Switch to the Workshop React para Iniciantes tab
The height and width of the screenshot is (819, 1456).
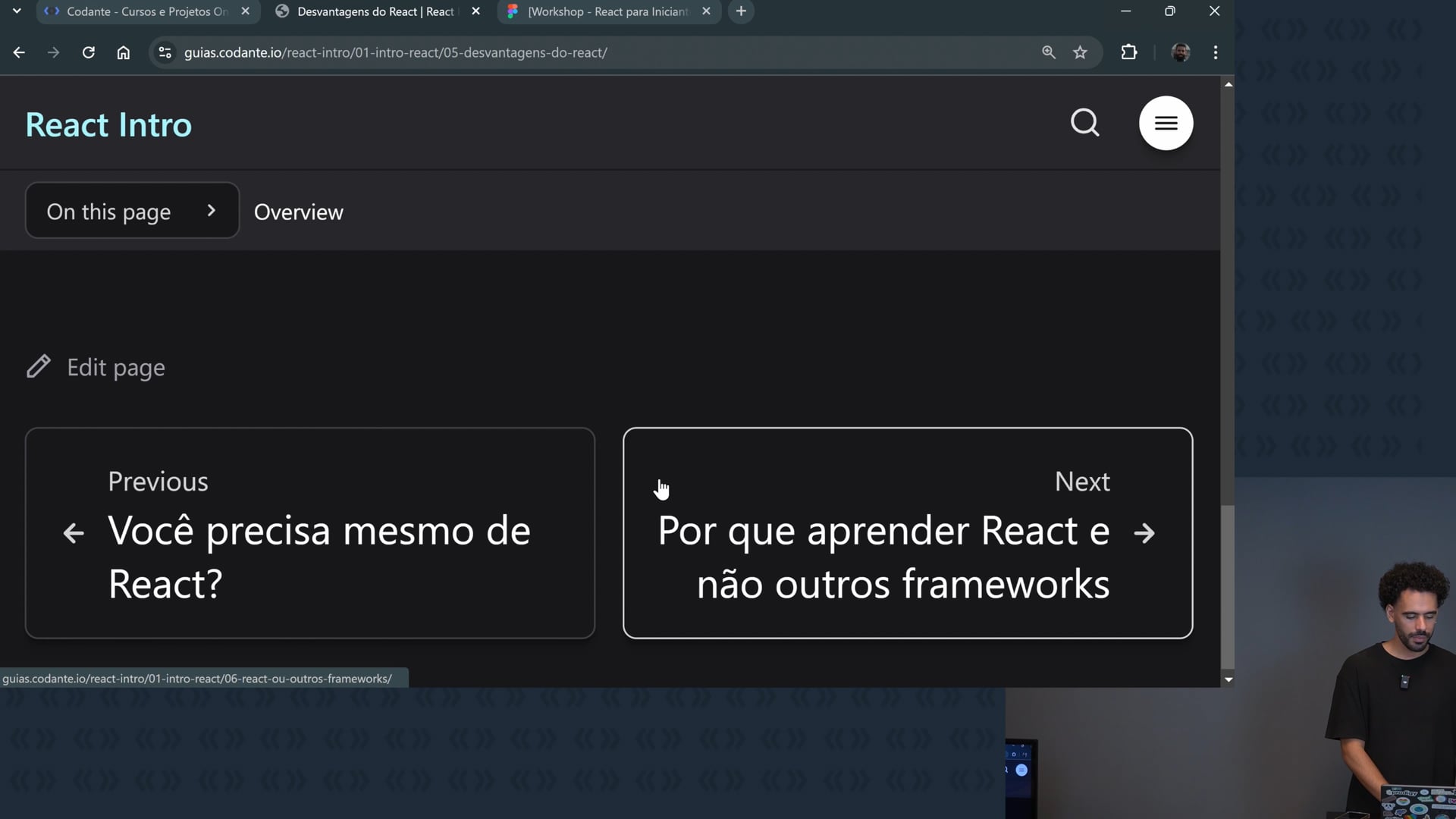[x=607, y=11]
